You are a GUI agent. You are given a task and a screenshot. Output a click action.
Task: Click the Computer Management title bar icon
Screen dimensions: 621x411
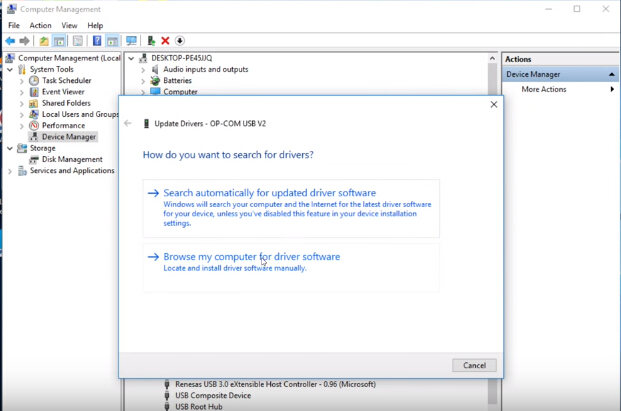(12, 9)
